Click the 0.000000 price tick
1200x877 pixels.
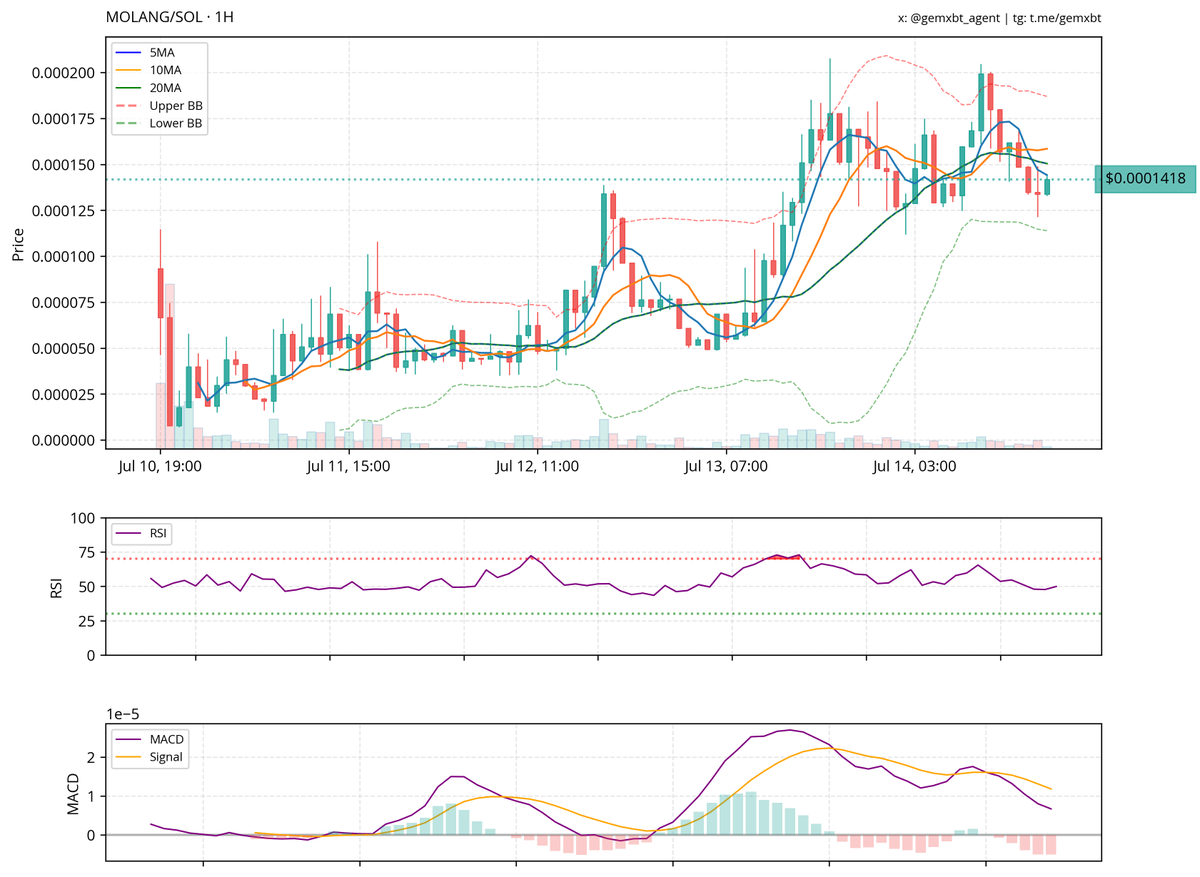point(63,441)
